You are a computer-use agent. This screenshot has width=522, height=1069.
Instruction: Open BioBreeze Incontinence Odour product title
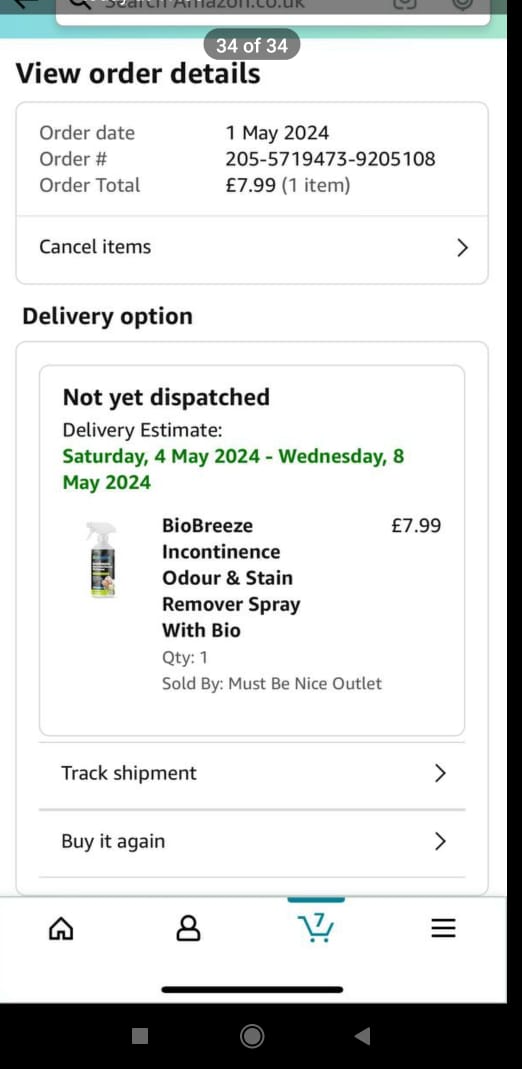coord(231,577)
